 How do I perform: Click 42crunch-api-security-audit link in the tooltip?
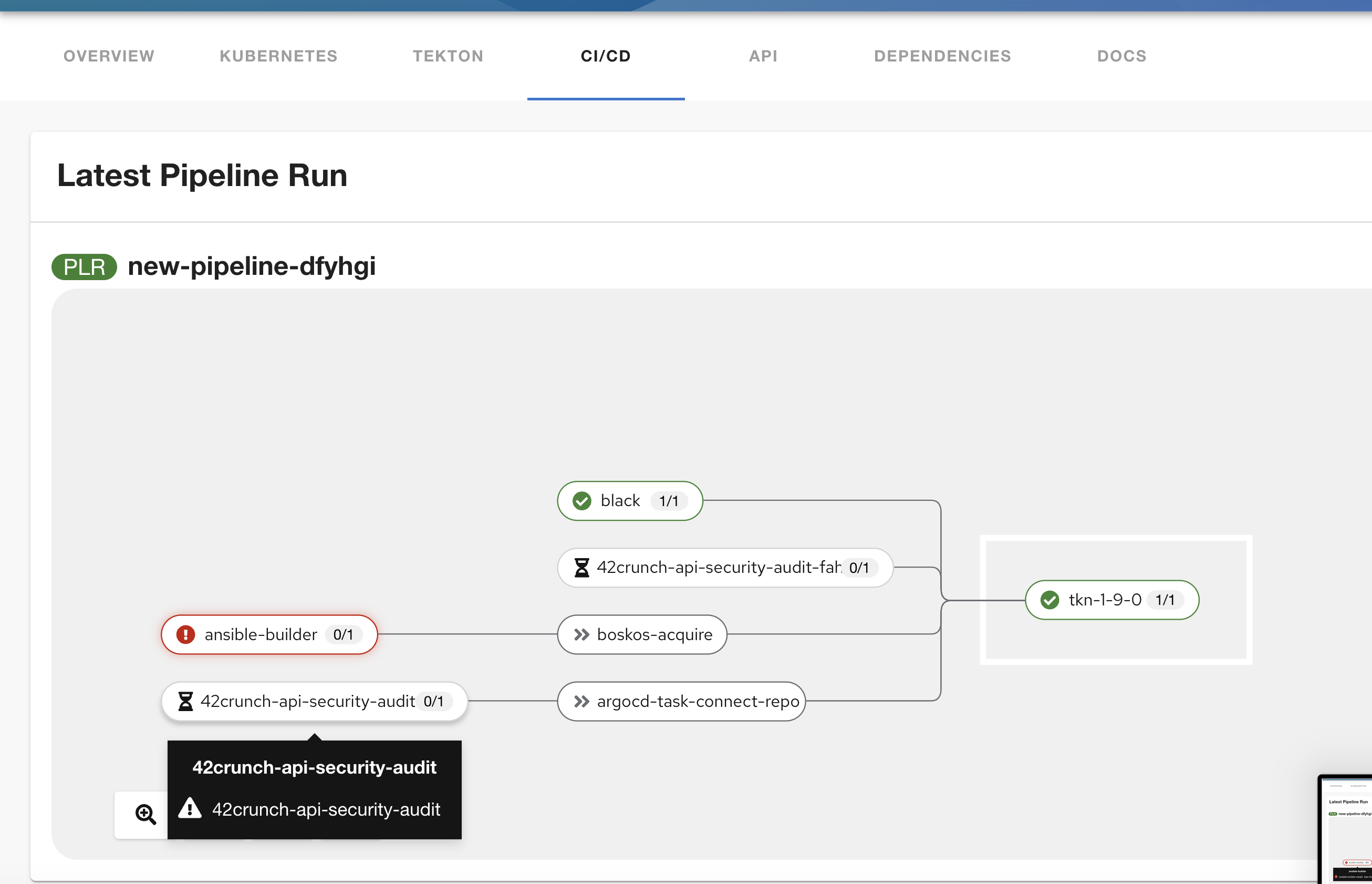326,809
